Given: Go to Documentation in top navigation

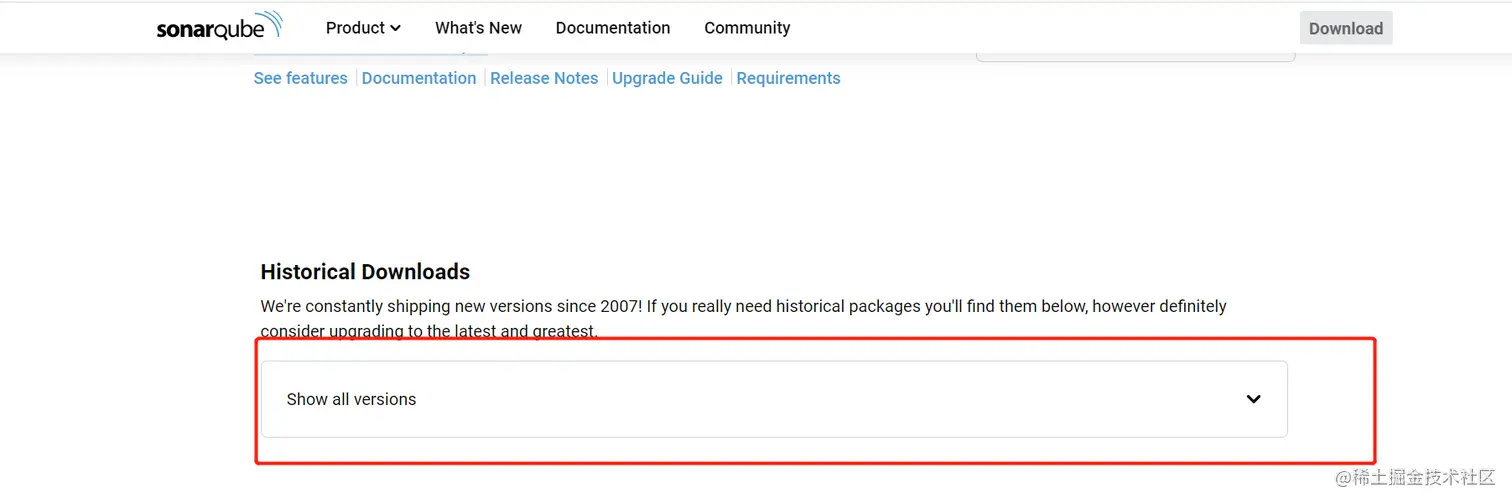Looking at the screenshot, I should (613, 28).
